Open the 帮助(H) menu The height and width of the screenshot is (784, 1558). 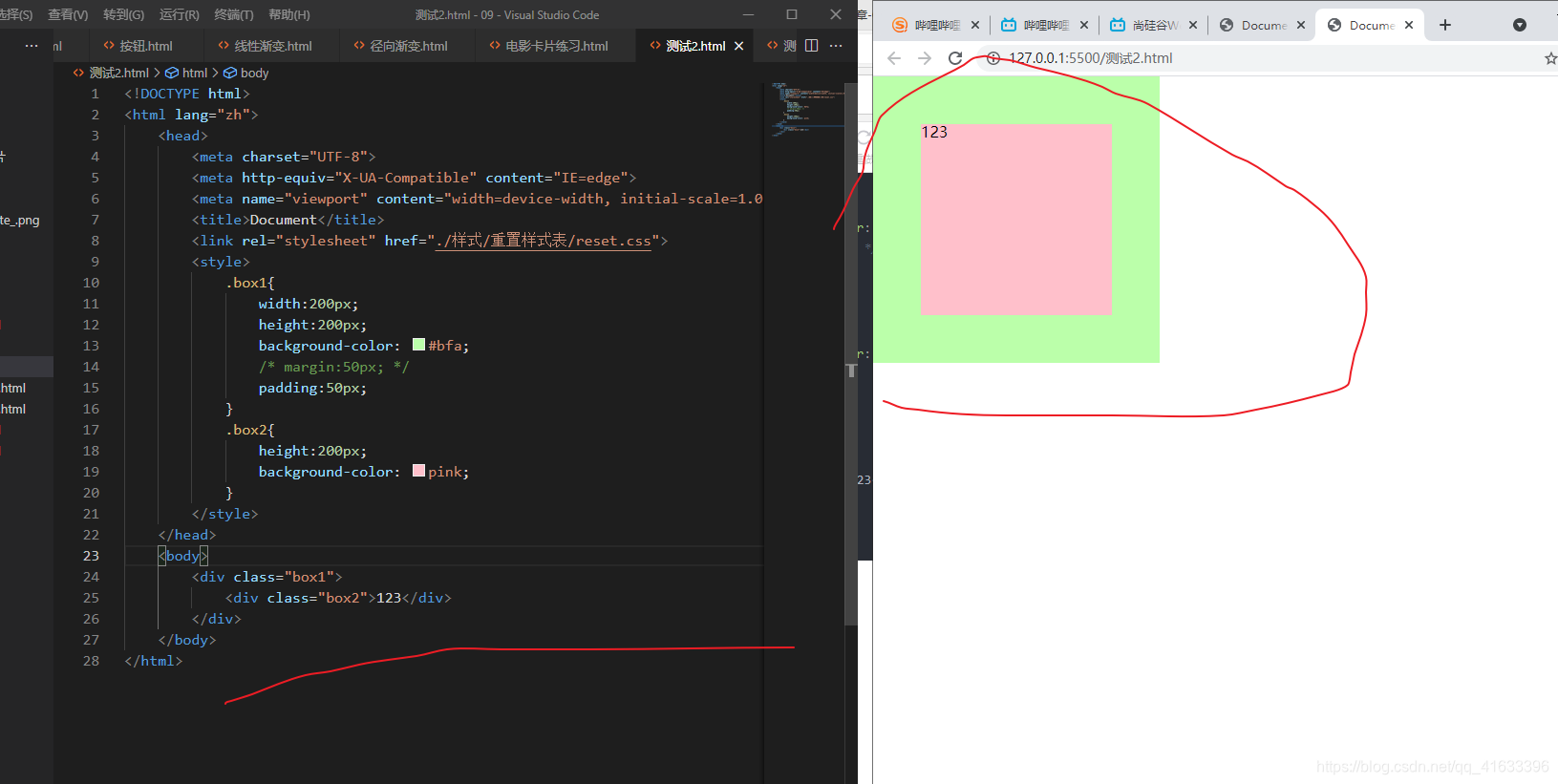(x=289, y=14)
